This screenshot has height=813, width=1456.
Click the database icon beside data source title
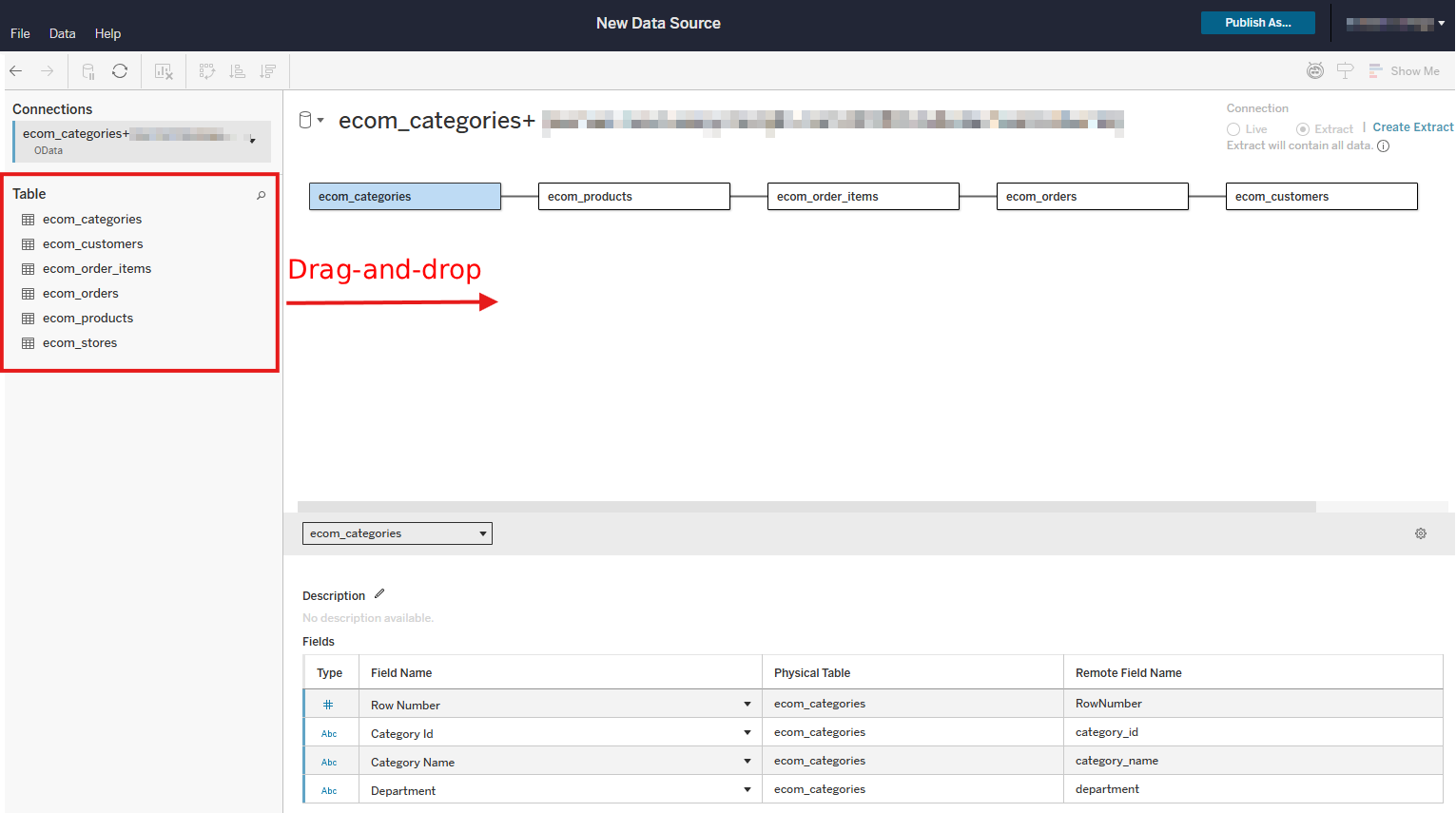pos(305,120)
